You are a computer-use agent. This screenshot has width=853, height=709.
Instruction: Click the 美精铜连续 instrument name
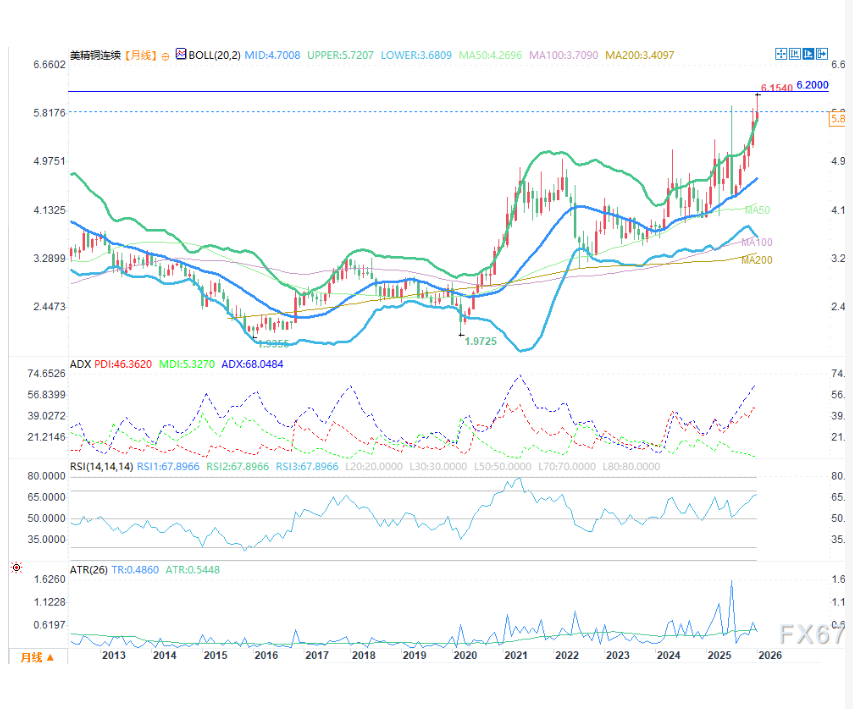(x=95, y=56)
